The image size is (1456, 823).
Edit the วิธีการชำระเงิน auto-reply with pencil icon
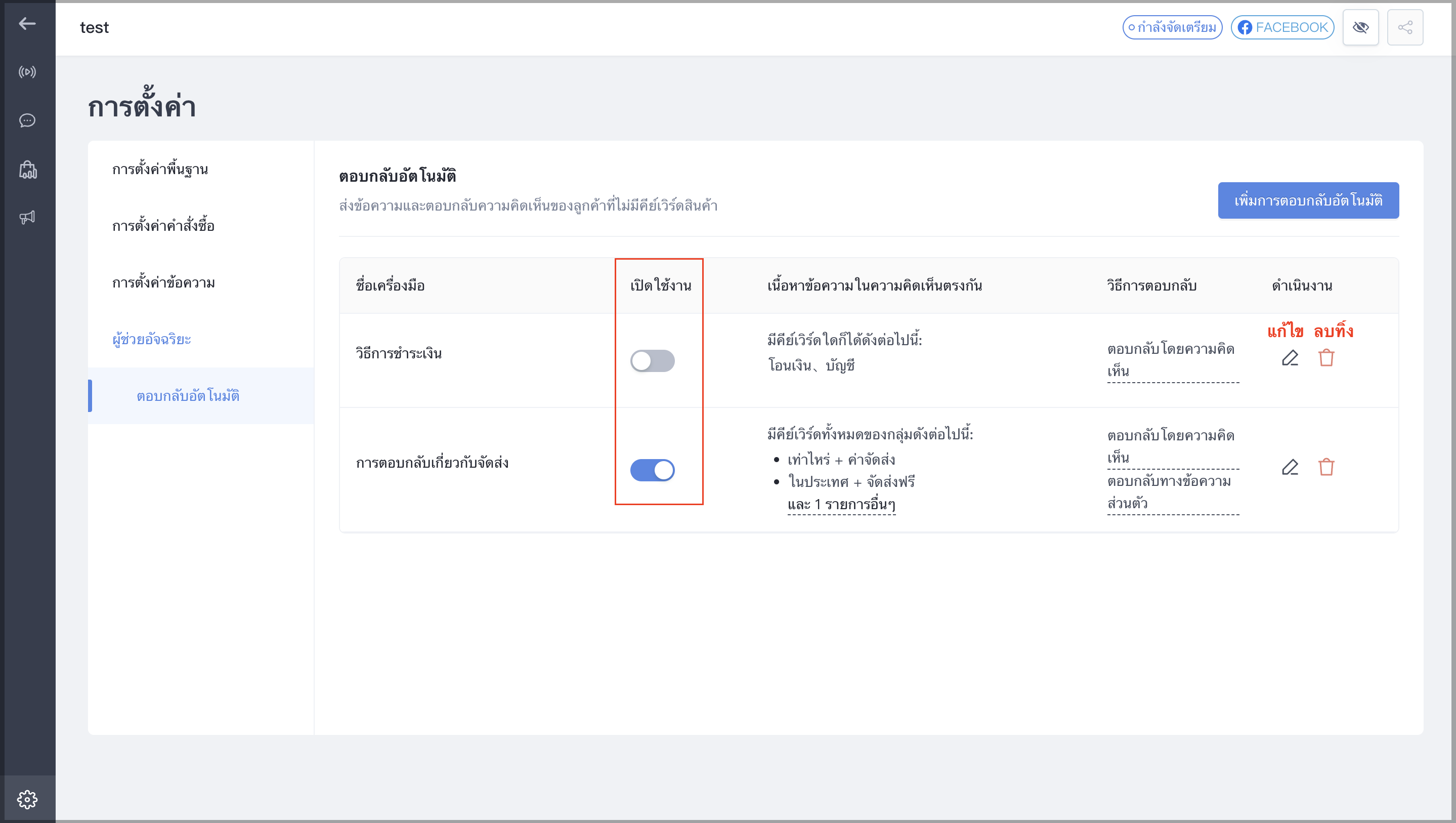[x=1290, y=358]
